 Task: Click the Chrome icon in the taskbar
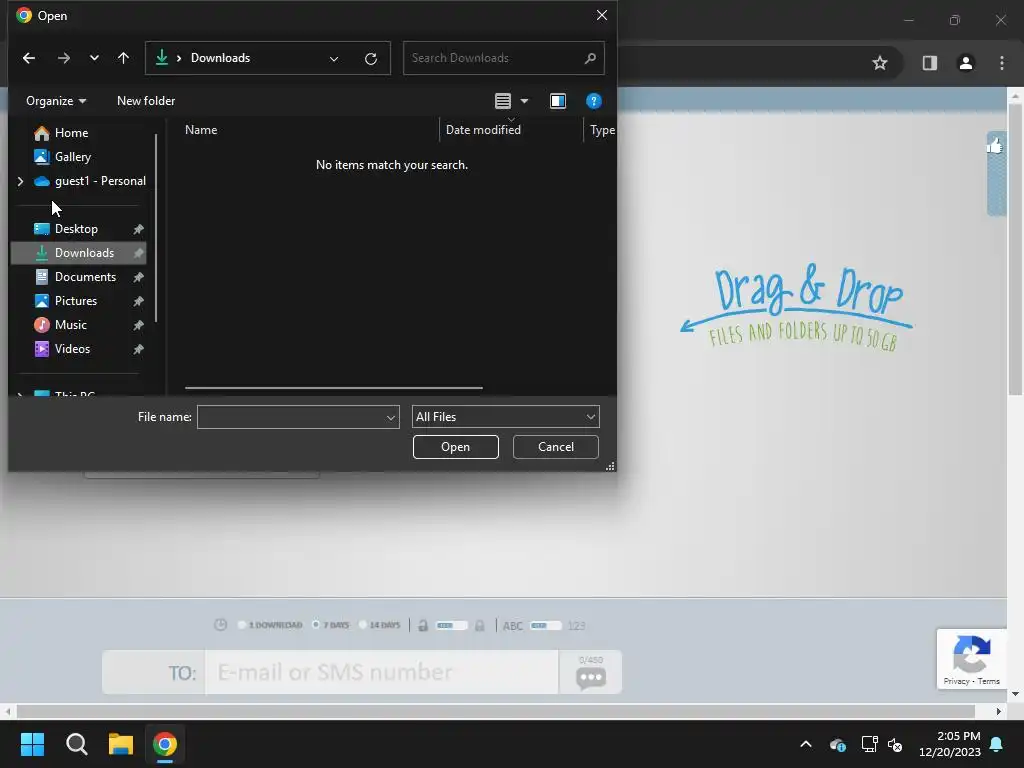[165, 744]
